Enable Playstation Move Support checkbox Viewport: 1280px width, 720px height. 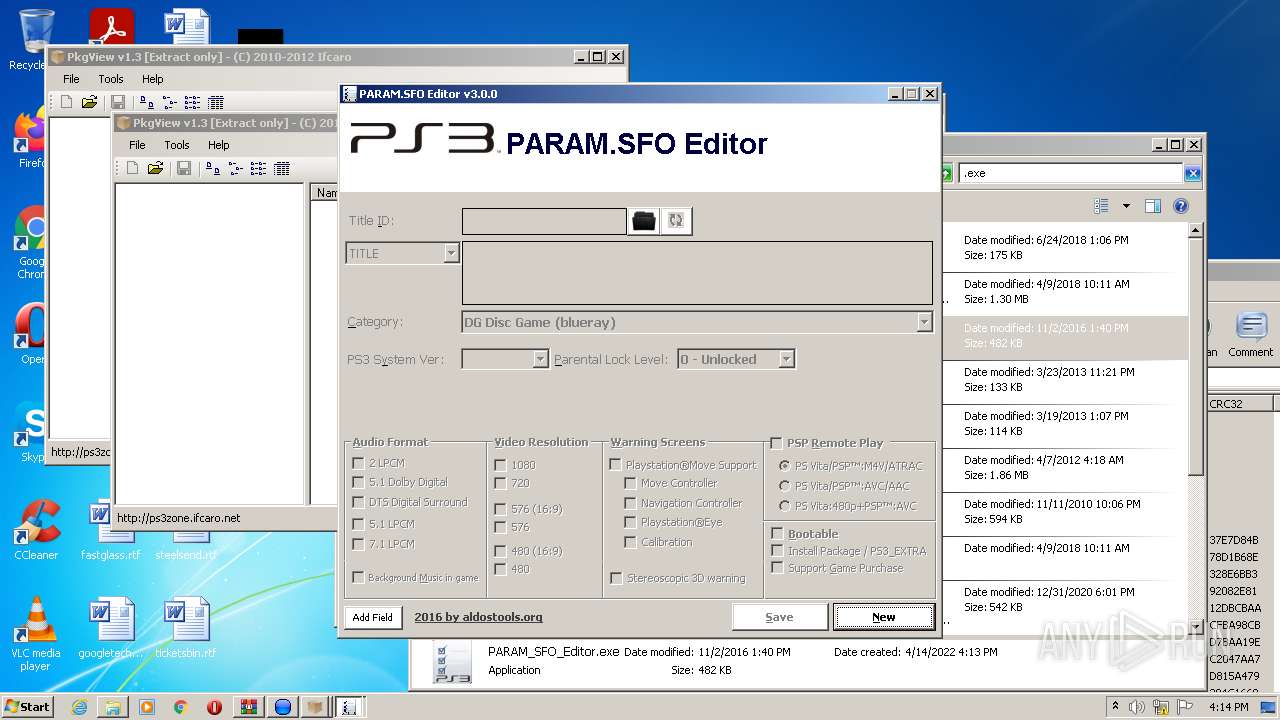pos(615,465)
